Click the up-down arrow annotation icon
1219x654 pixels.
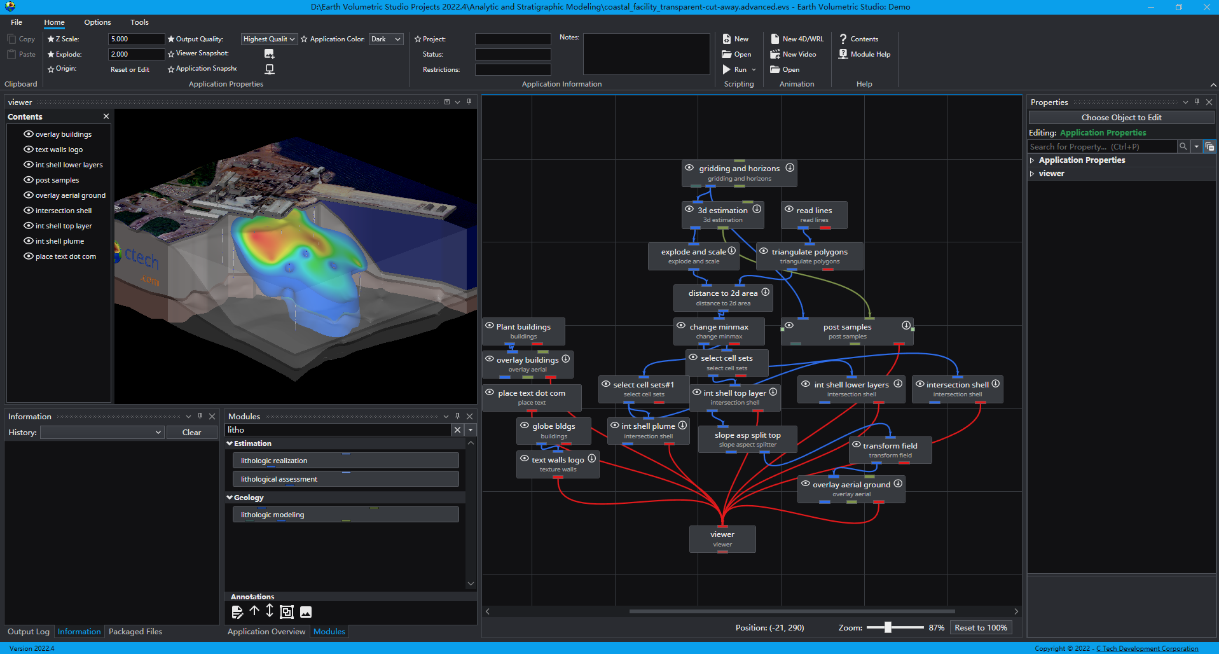coord(269,611)
